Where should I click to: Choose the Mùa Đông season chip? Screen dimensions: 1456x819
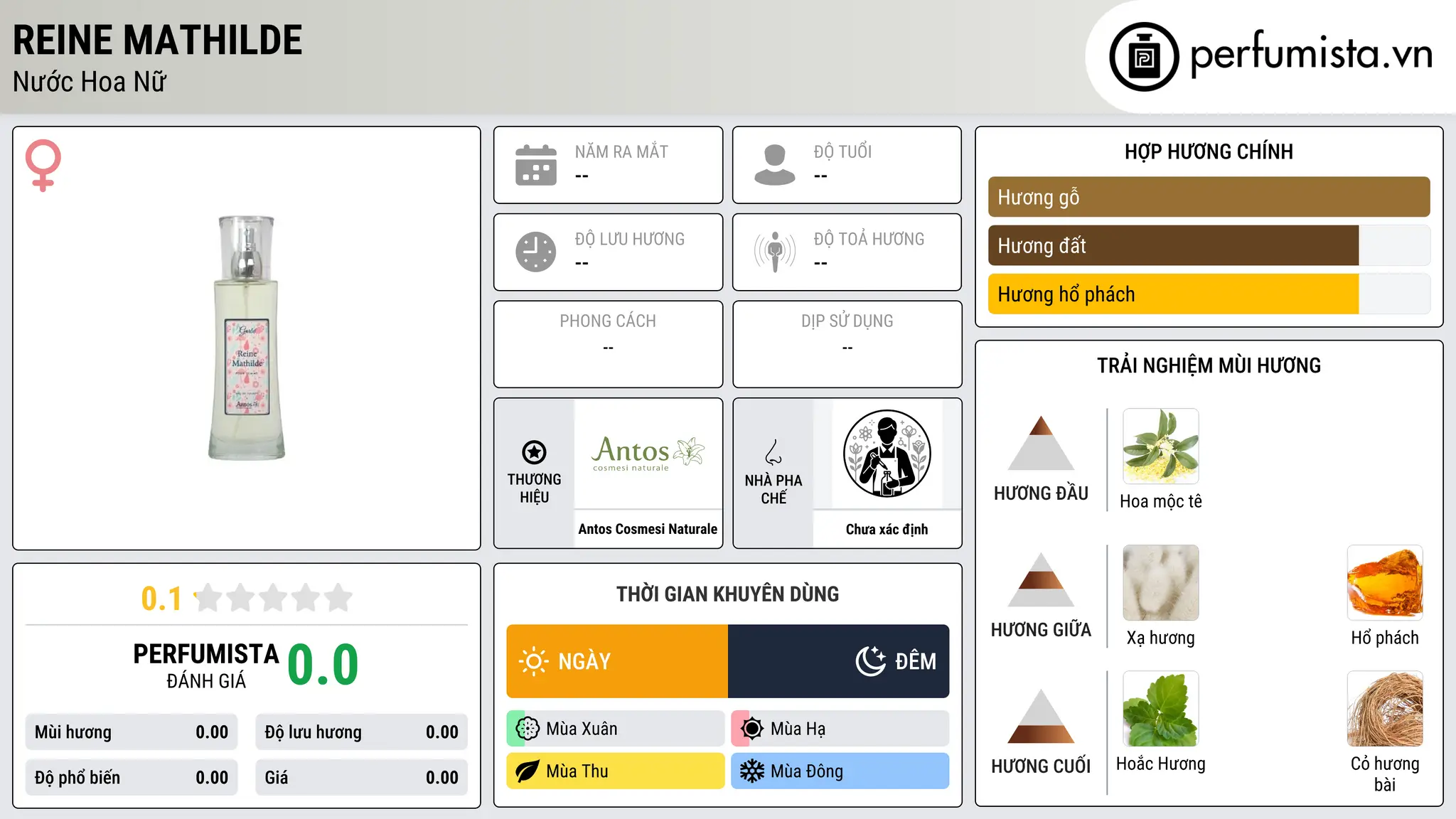(x=840, y=771)
